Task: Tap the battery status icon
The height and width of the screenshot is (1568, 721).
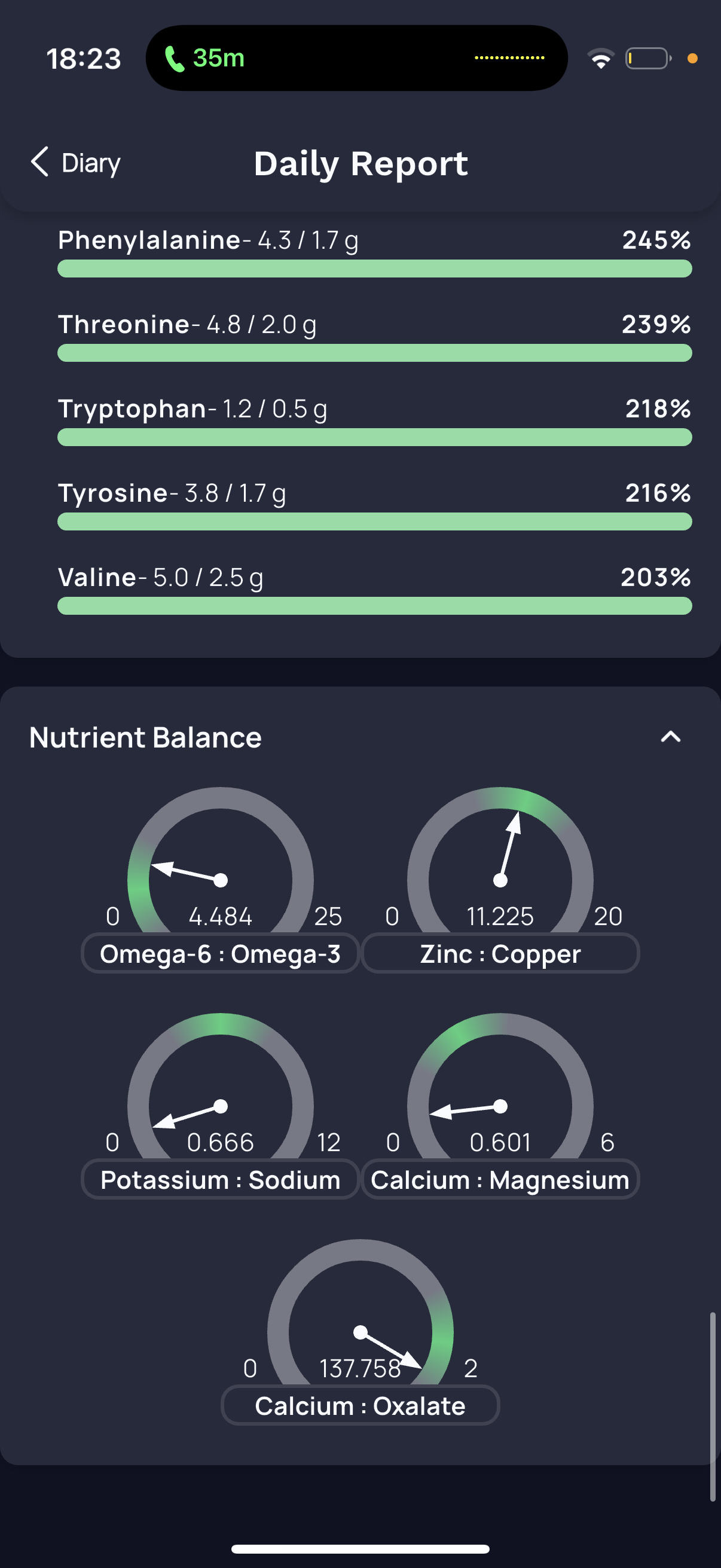Action: (x=648, y=59)
